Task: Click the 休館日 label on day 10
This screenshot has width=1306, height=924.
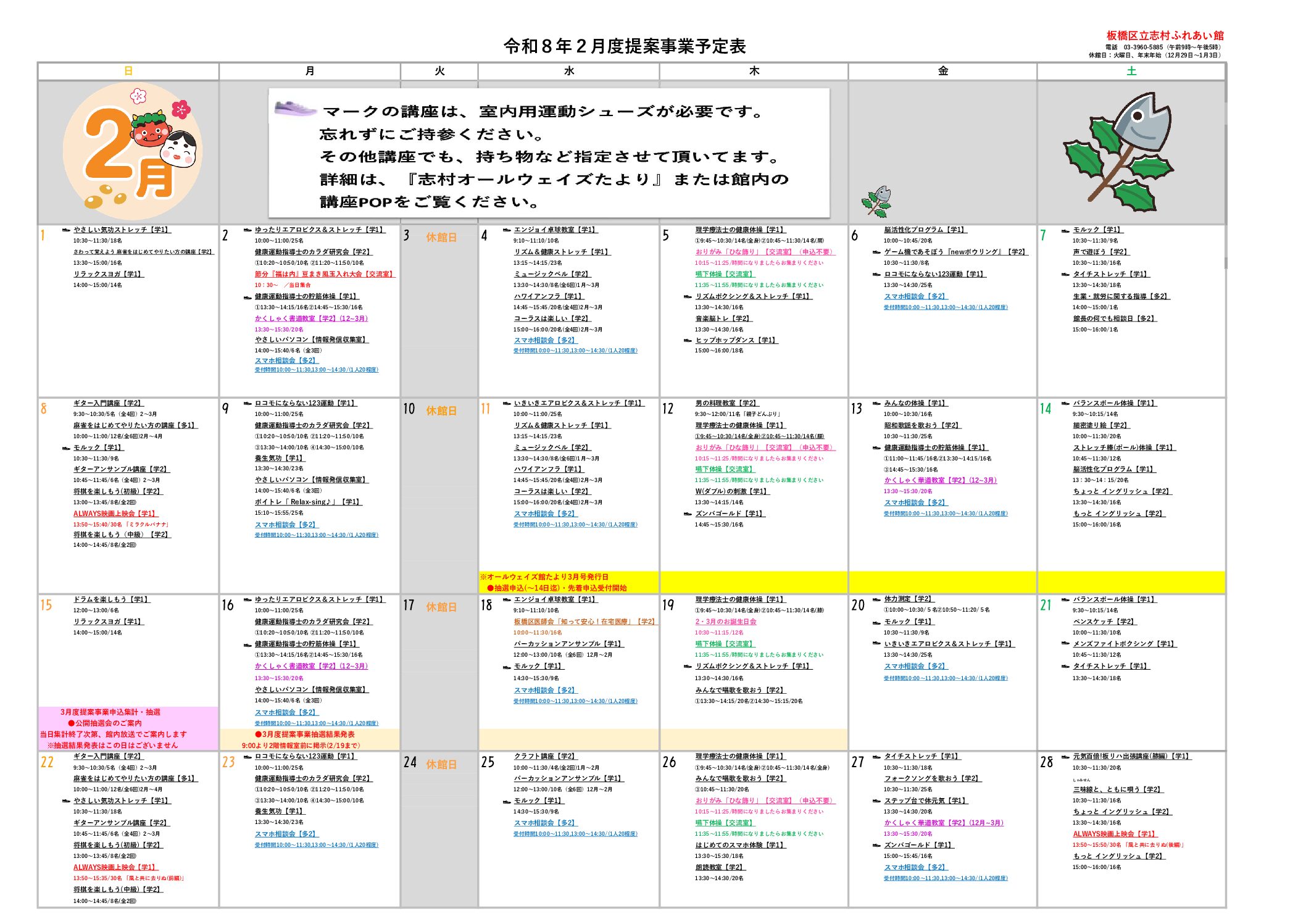Action: [441, 410]
